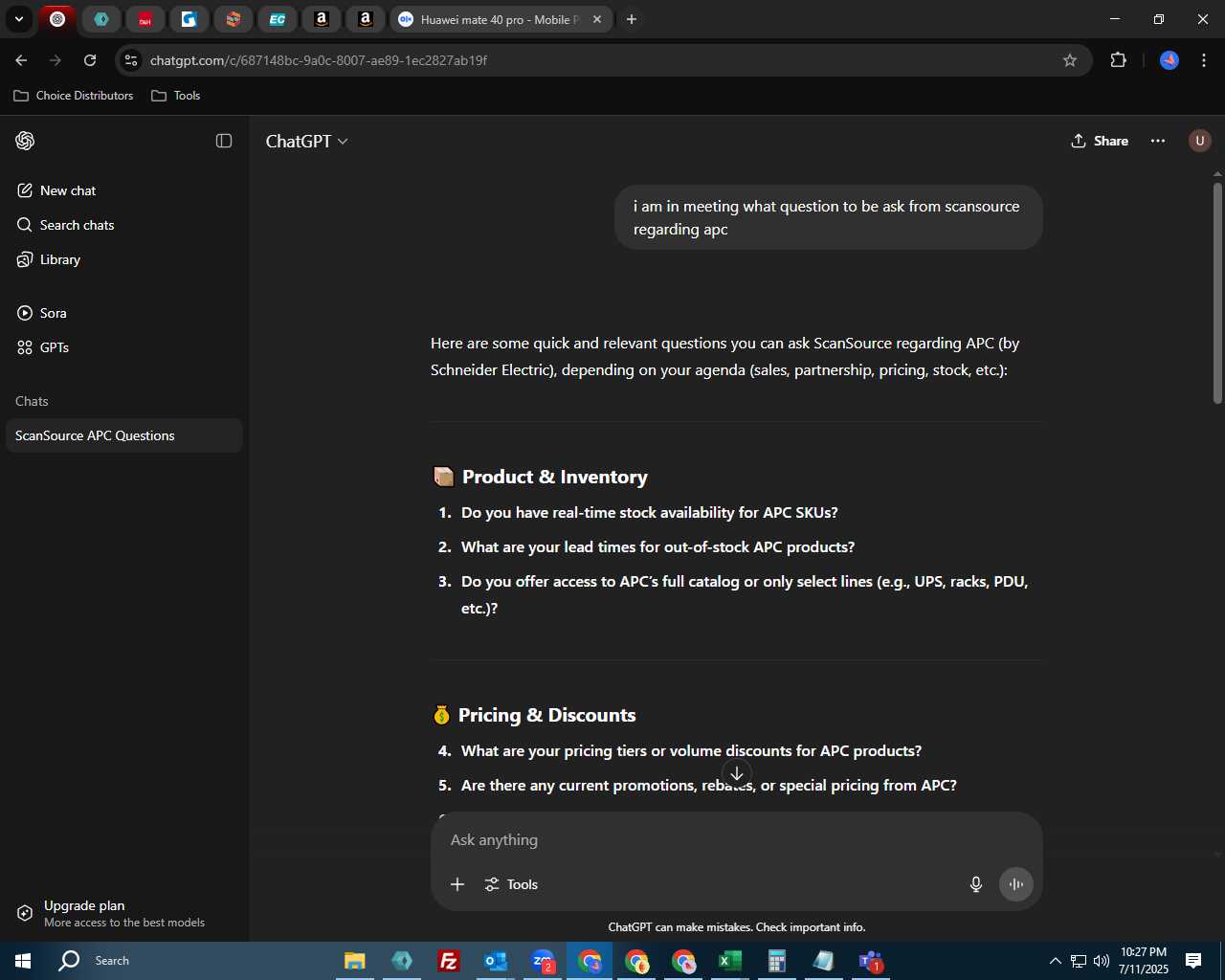Open the Tools bookmark folder
1225x980 pixels.
click(176, 96)
